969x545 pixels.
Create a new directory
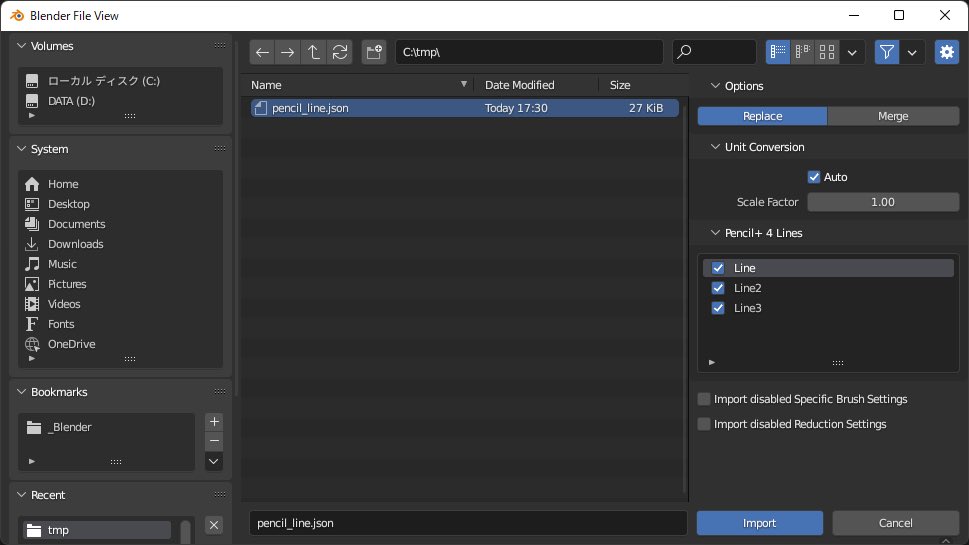click(374, 52)
